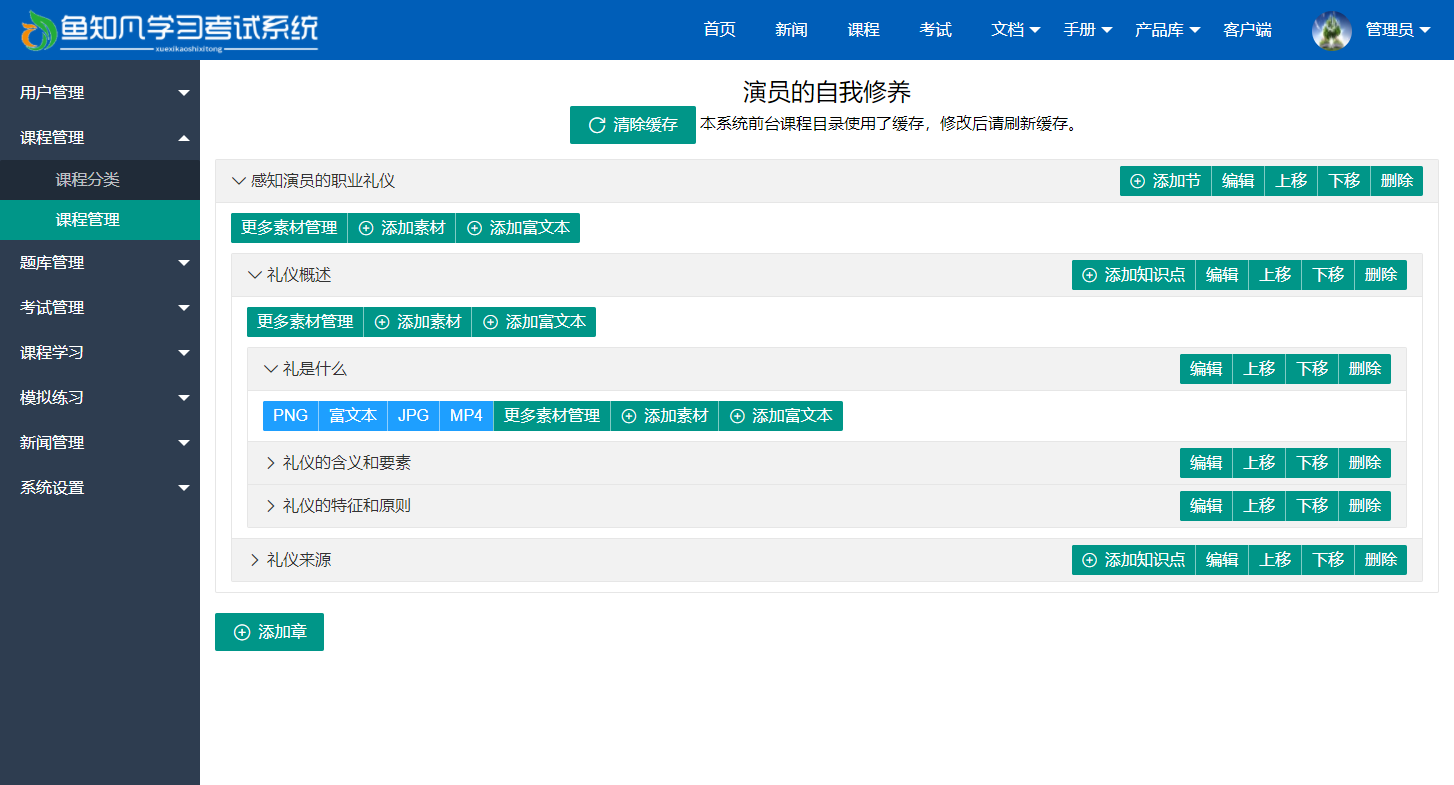The width and height of the screenshot is (1454, 785).
Task: Open the 管理员 account dropdown
Action: [x=1398, y=30]
